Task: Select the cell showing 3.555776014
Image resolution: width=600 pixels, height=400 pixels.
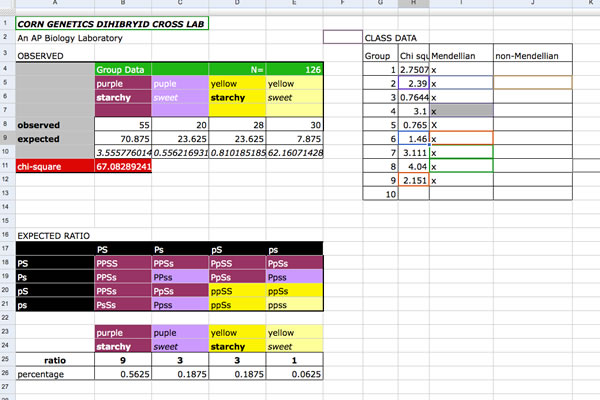Action: click(123, 153)
